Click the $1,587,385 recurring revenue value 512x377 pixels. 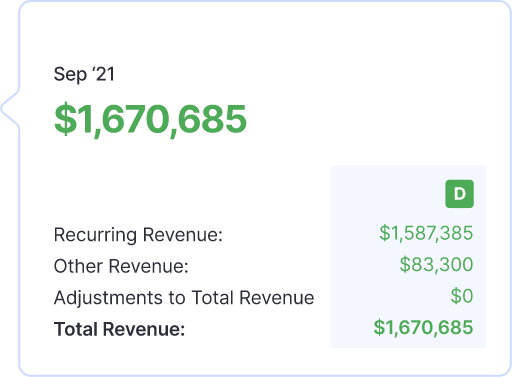point(426,233)
